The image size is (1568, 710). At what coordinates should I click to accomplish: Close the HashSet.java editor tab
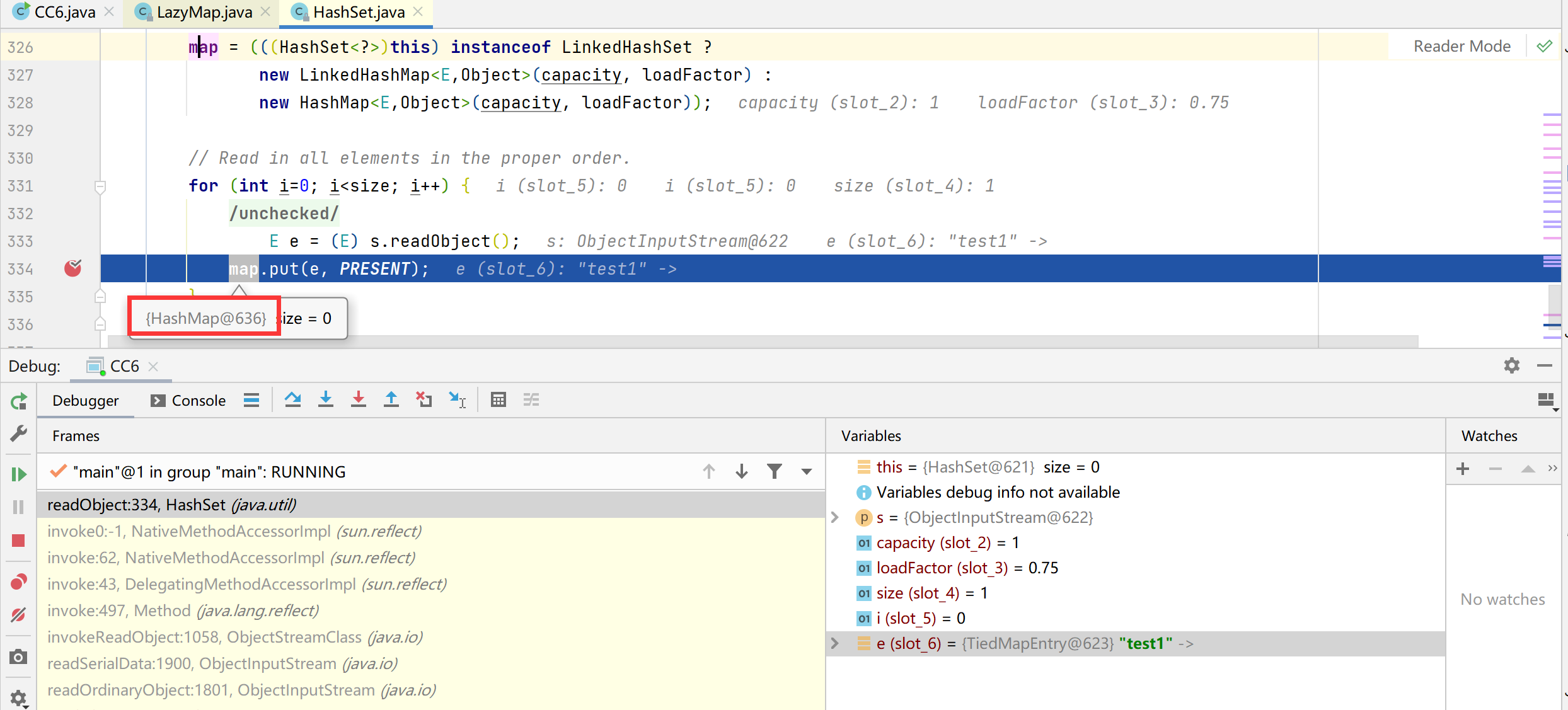(x=418, y=12)
